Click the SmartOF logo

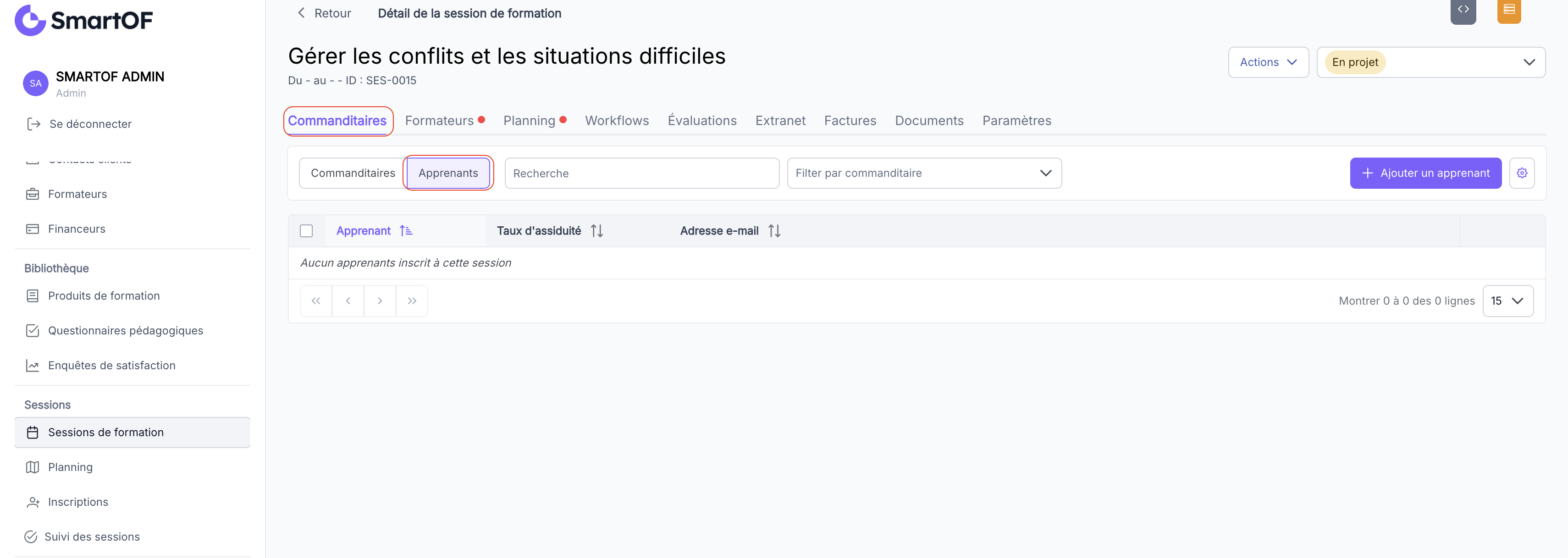[x=83, y=20]
